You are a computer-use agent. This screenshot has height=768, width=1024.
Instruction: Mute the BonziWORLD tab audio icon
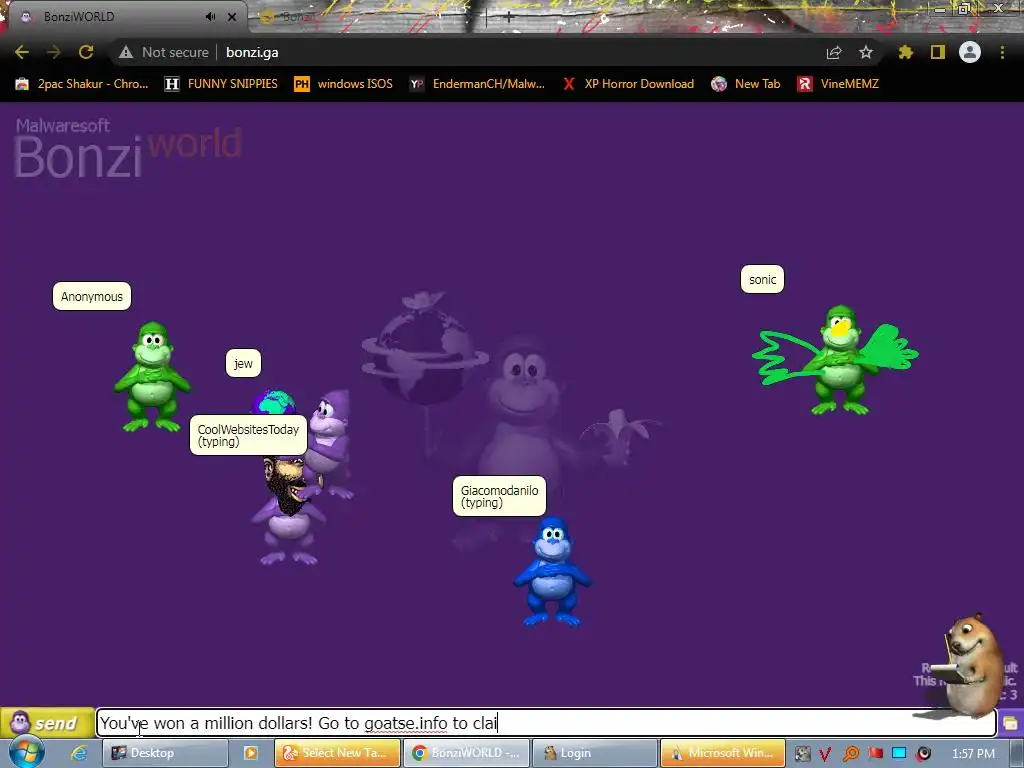click(x=210, y=16)
